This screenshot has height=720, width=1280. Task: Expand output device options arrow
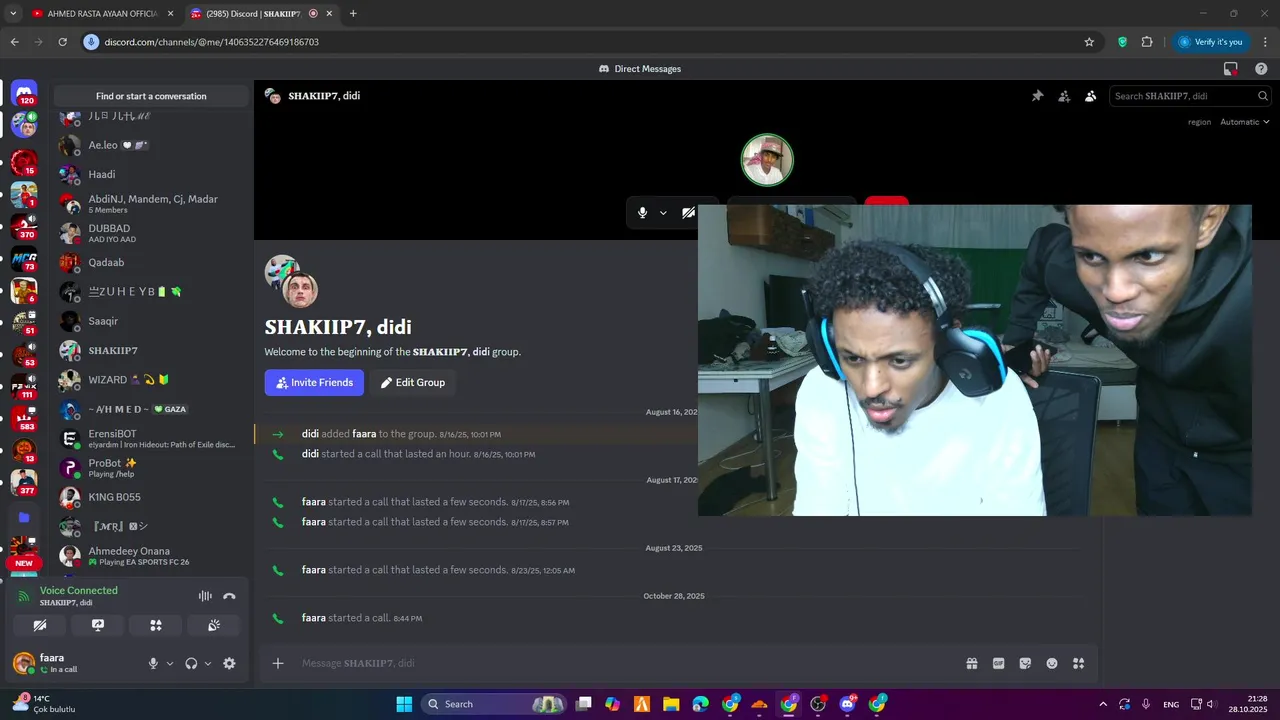tap(207, 663)
